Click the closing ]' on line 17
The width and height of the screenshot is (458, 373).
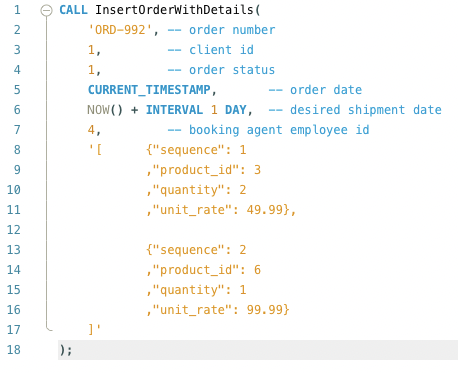click(94, 329)
